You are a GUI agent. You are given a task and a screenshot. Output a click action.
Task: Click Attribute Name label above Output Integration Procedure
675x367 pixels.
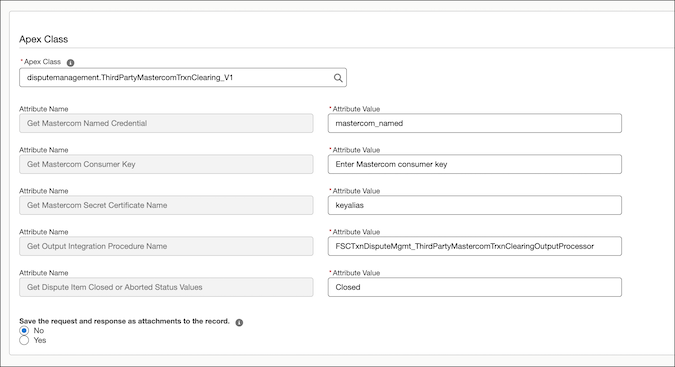(x=43, y=232)
